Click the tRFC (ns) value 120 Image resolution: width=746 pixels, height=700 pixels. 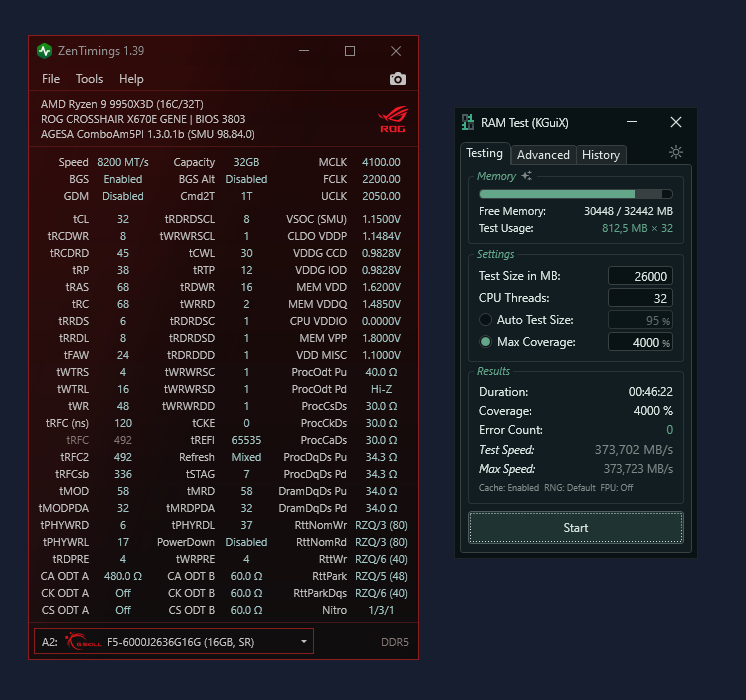click(x=123, y=423)
